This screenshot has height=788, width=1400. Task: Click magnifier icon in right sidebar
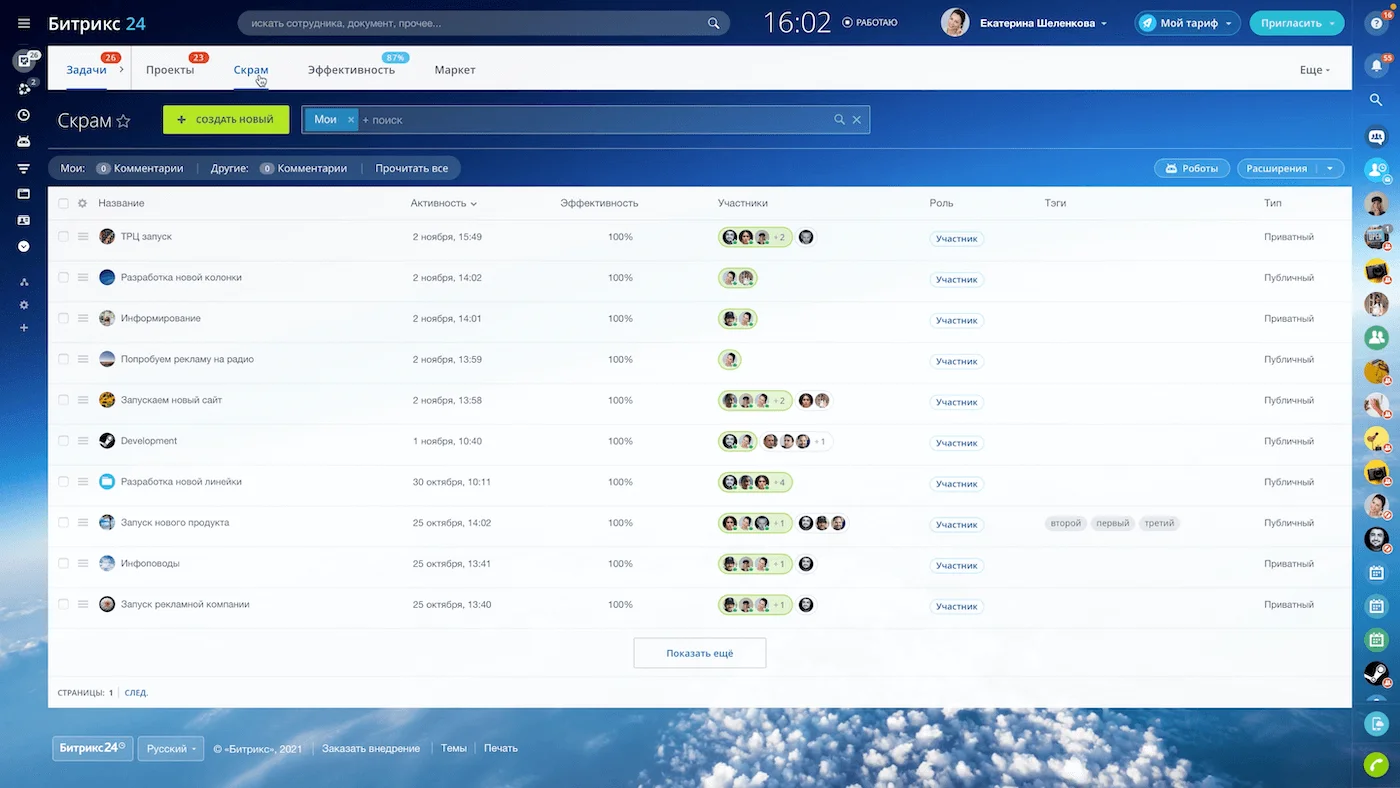pyautogui.click(x=1376, y=100)
